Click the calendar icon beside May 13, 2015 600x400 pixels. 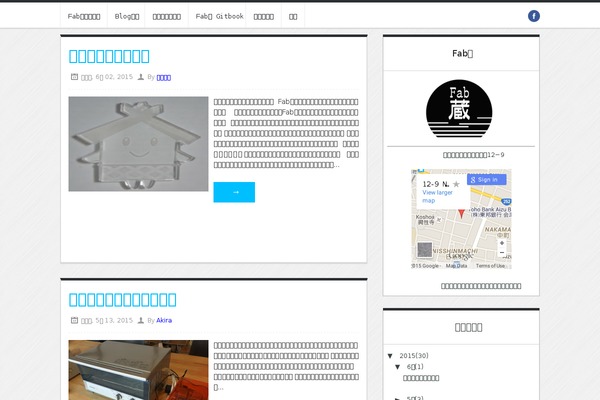74,320
